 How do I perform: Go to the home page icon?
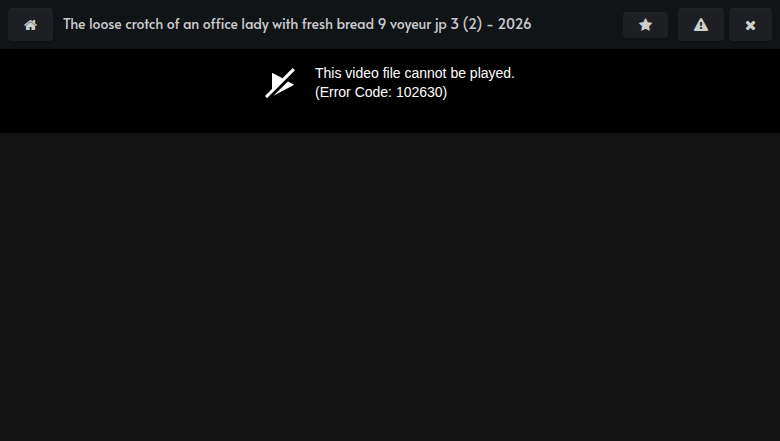point(30,24)
